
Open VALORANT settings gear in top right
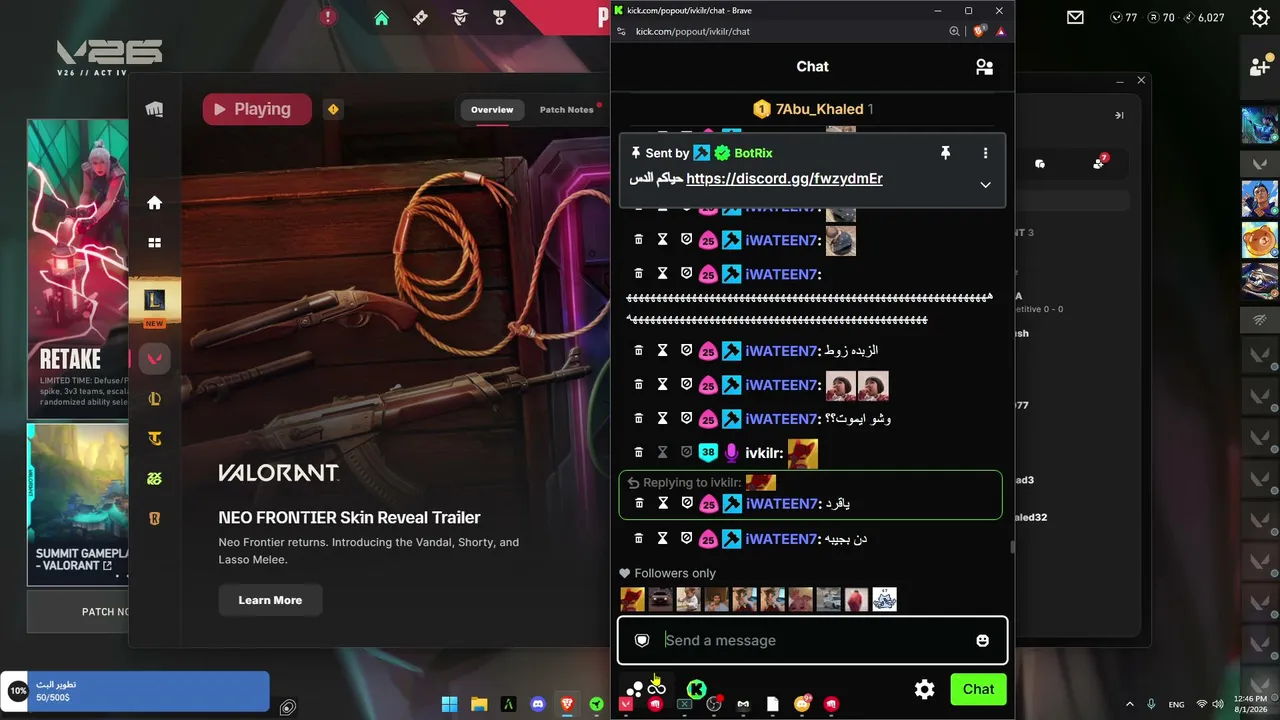pyautogui.click(x=1260, y=17)
